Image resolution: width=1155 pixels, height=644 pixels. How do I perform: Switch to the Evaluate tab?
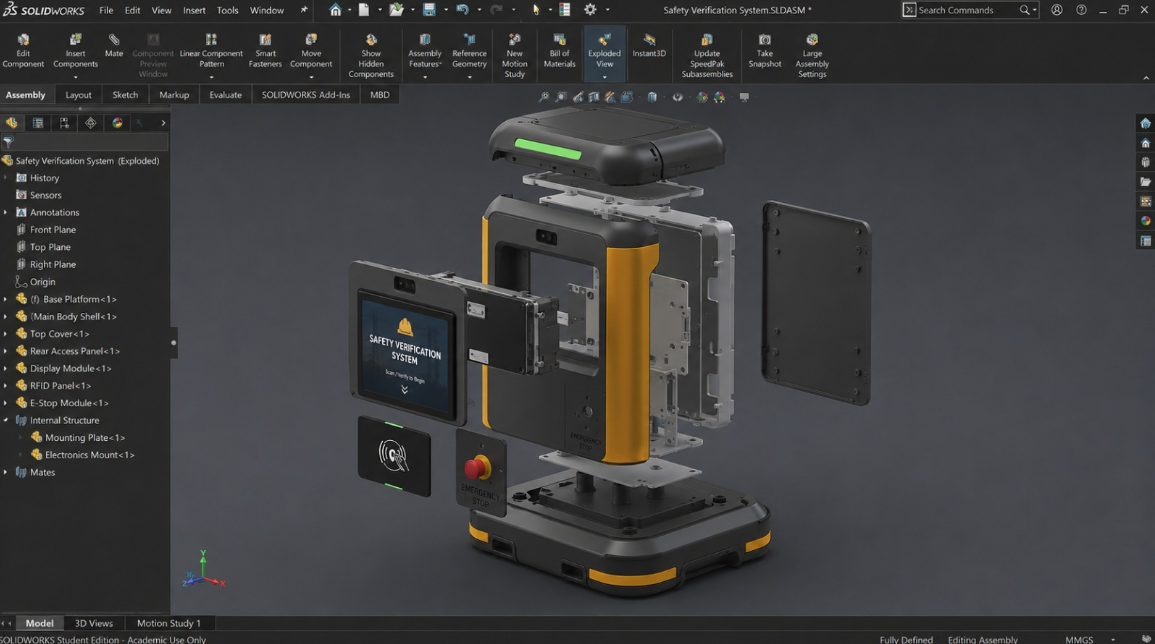click(x=225, y=94)
